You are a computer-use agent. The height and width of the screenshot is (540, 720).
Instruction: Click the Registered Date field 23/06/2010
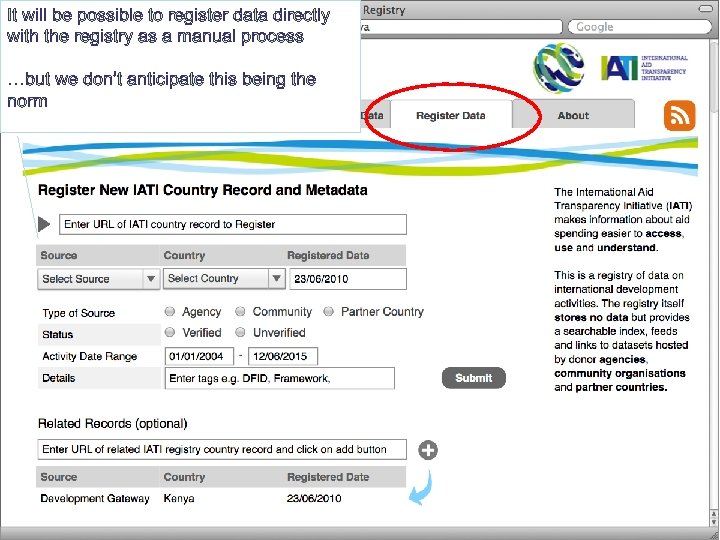348,279
